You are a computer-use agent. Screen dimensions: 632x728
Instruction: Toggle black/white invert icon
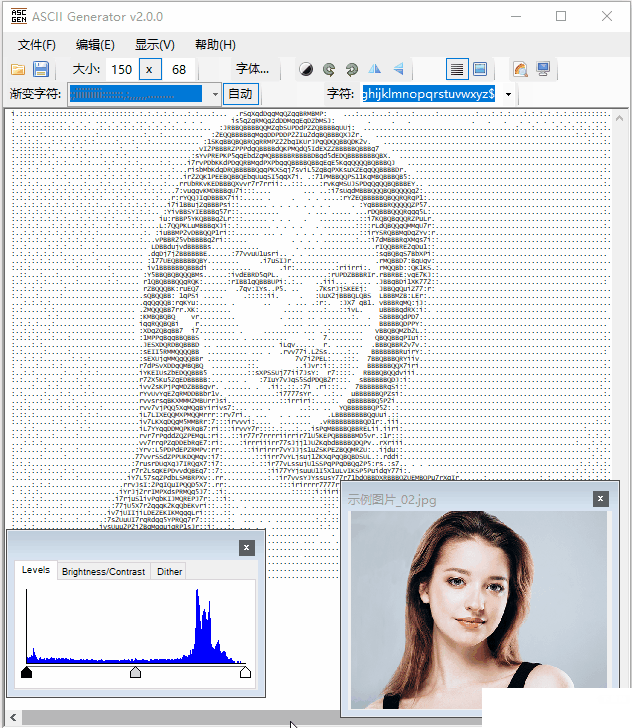[306, 70]
